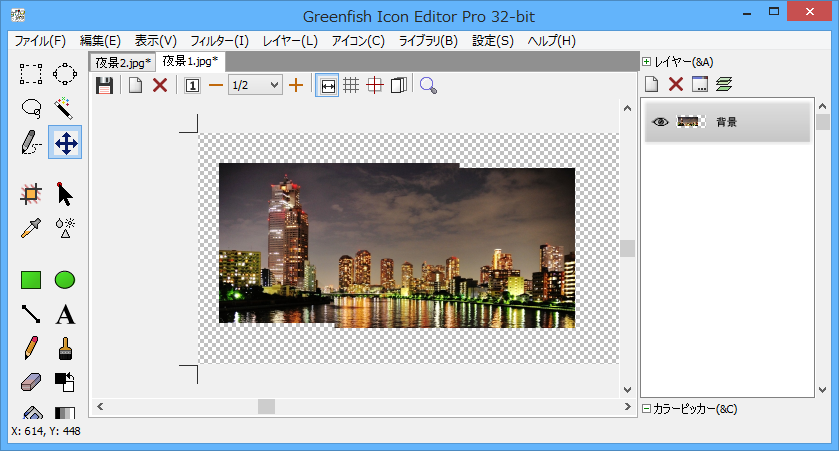Screen dimensions: 839x451
Task: Select the Eraser tool
Action: pos(31,382)
